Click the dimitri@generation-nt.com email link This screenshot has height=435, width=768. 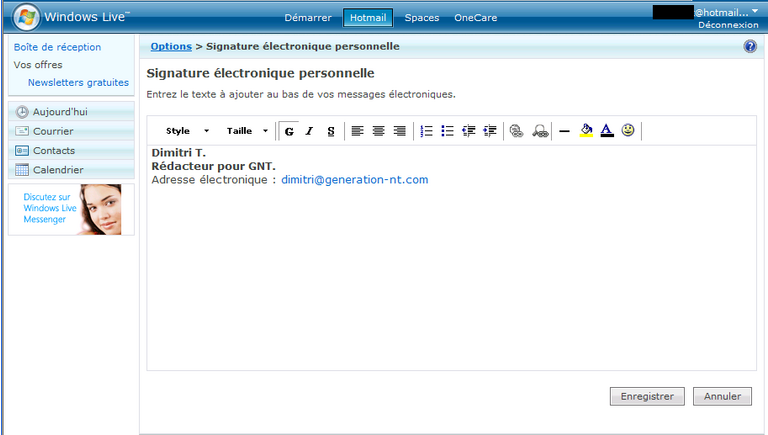[355, 180]
